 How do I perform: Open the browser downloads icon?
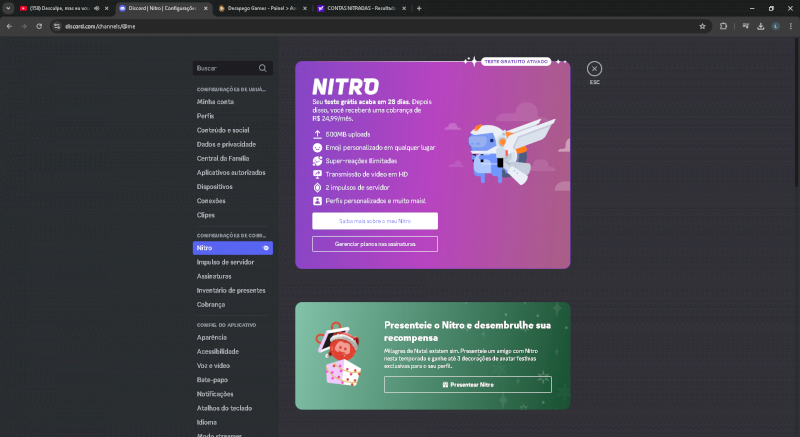[x=760, y=26]
